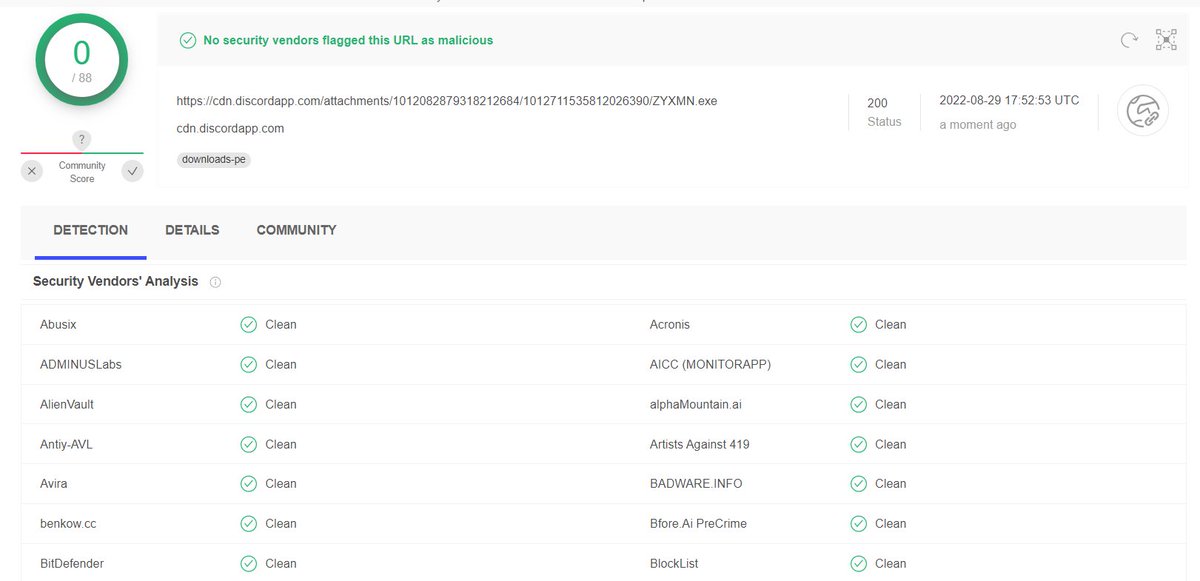Click the 2022-08-29 17:52:53 UTC timestamp
Viewport: 1200px width, 581px height.
1009,100
